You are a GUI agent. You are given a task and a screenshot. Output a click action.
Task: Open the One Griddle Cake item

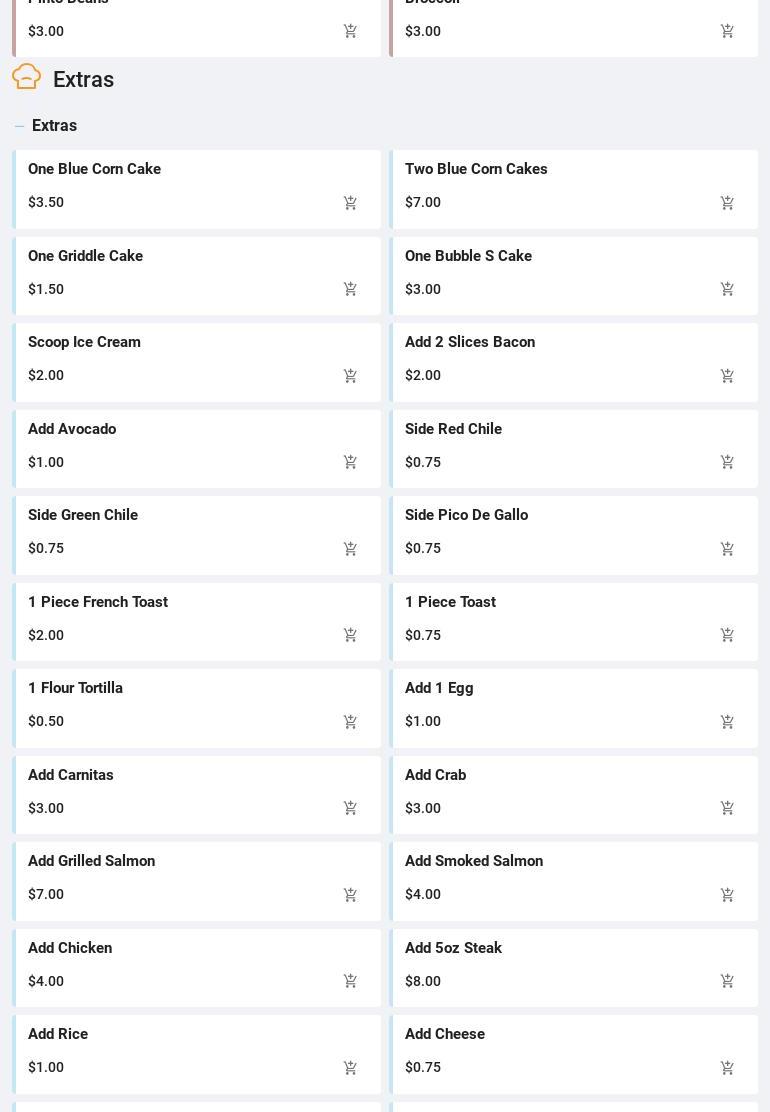tap(86, 256)
